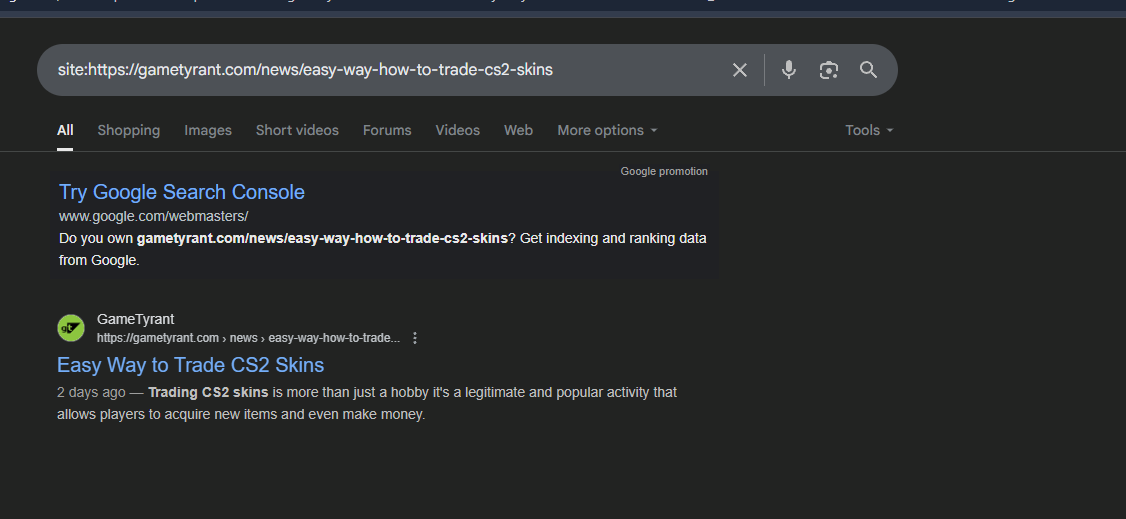The height and width of the screenshot is (519, 1126).
Task: Open search by image with the camera lens icon
Action: tap(829, 70)
